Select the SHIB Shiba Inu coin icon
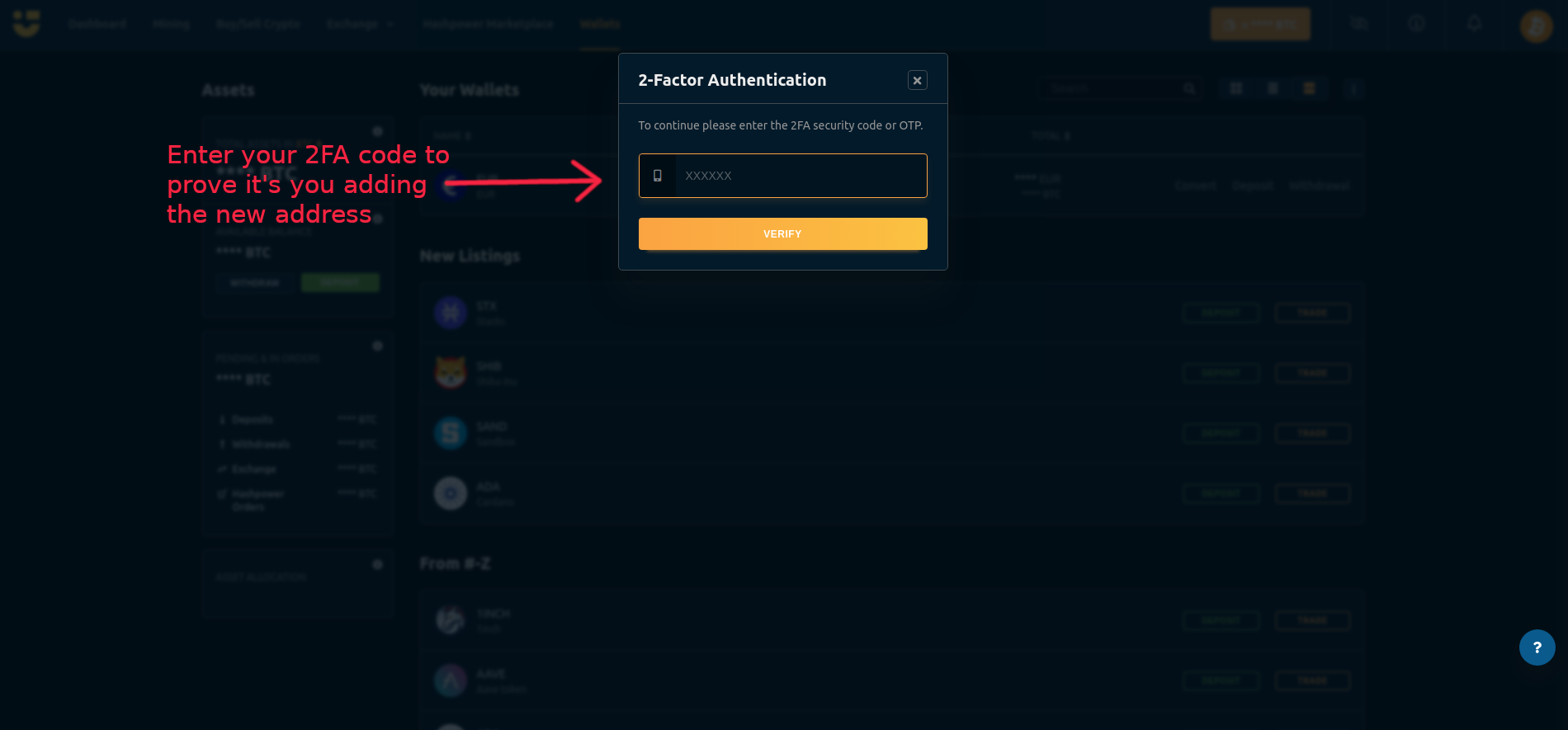Image resolution: width=1568 pixels, height=730 pixels. pos(451,373)
